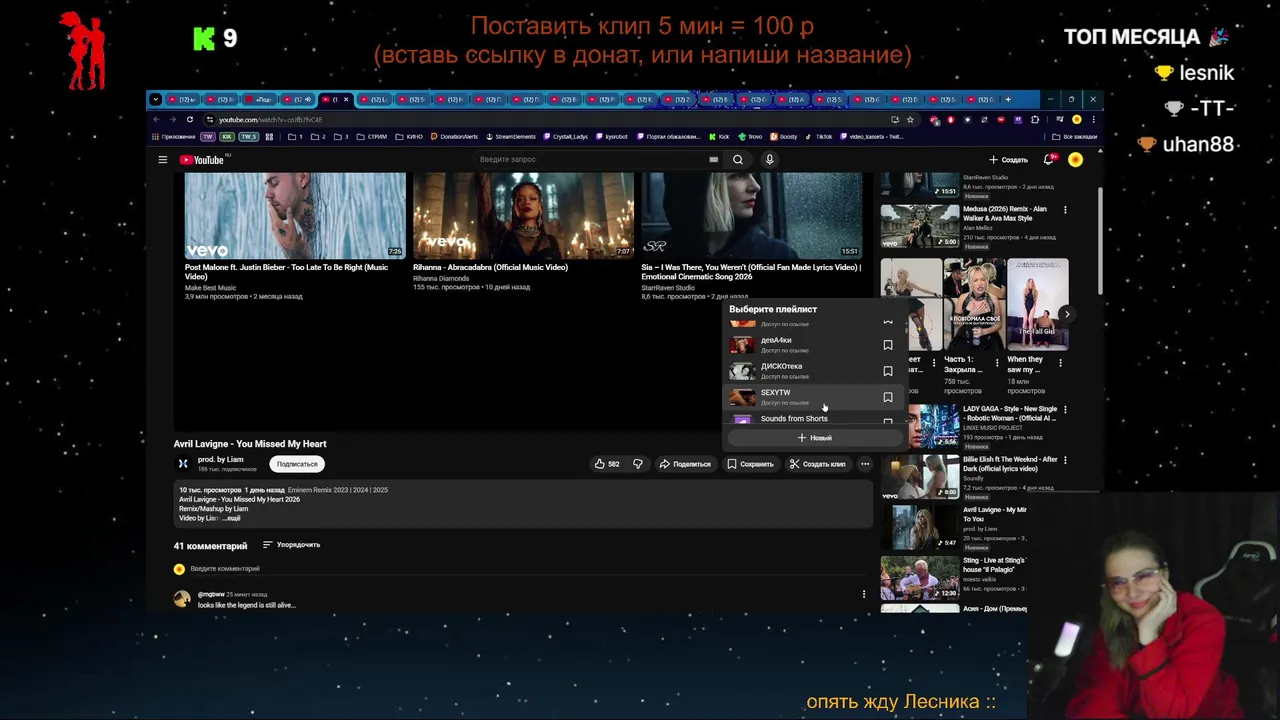The image size is (1280, 720).
Task: Open the Post Malone Too Late thumbnail
Action: point(295,216)
